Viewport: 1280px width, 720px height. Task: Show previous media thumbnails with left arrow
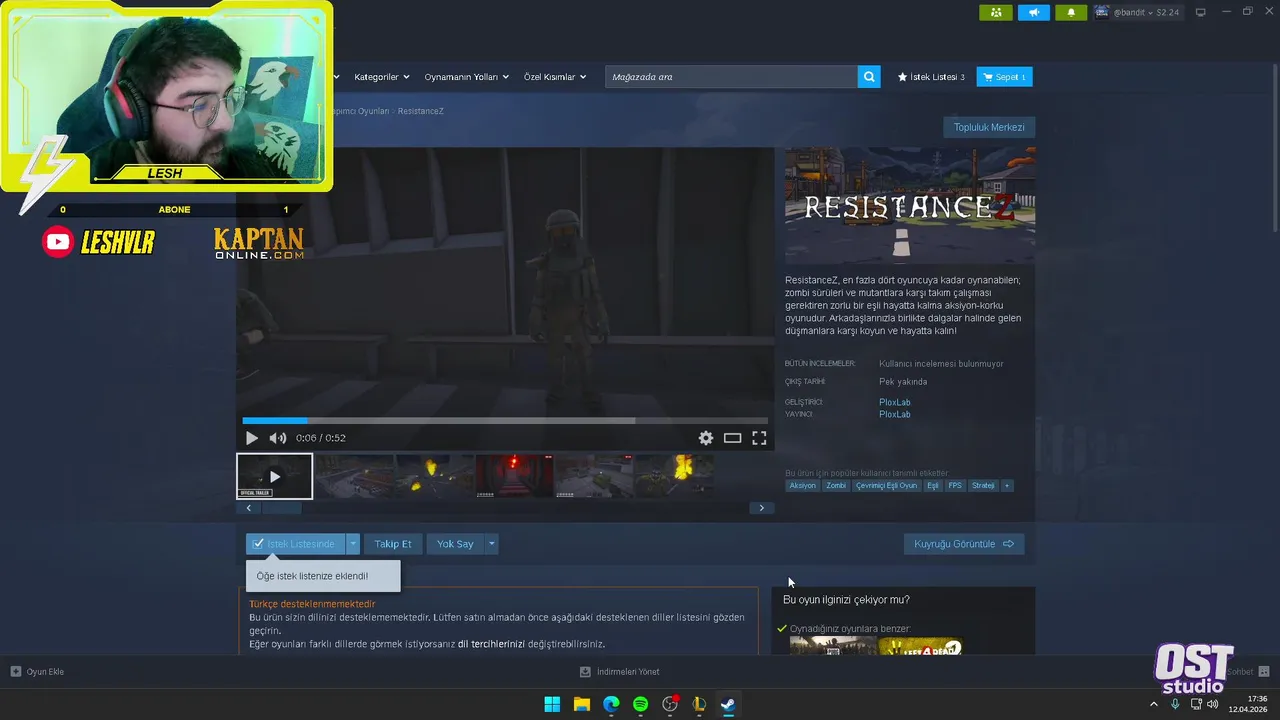248,508
